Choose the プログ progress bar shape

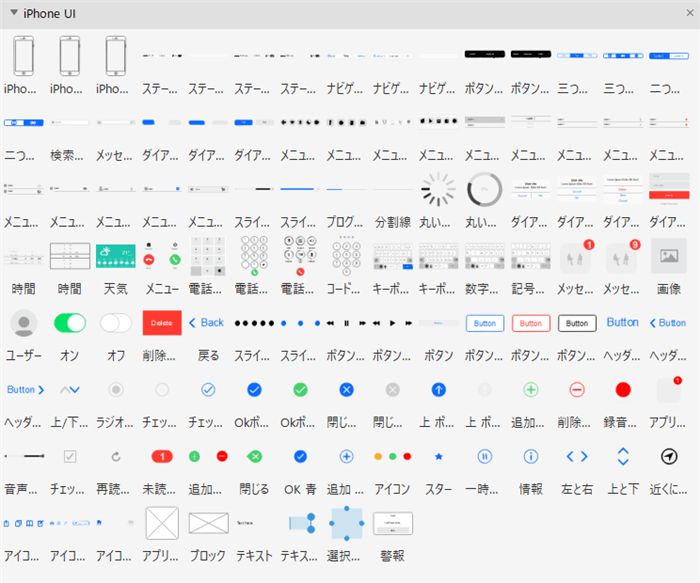pyautogui.click(x=346, y=189)
